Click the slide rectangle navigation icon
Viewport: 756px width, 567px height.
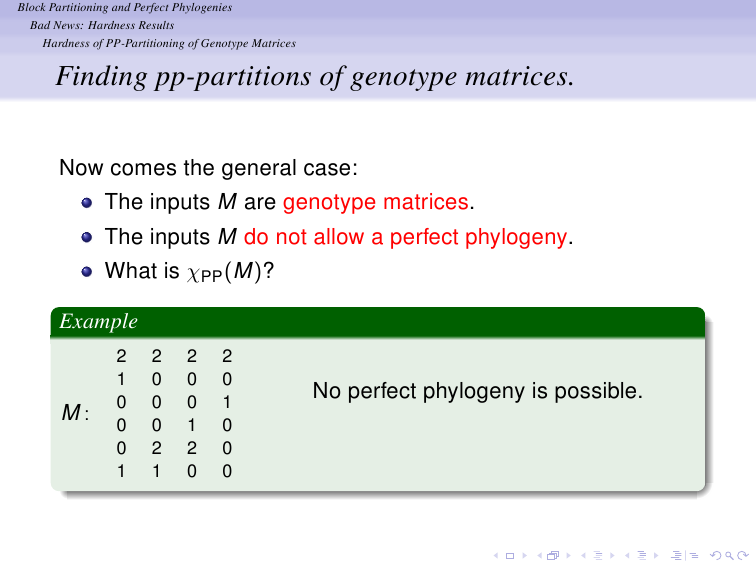pyautogui.click(x=510, y=556)
